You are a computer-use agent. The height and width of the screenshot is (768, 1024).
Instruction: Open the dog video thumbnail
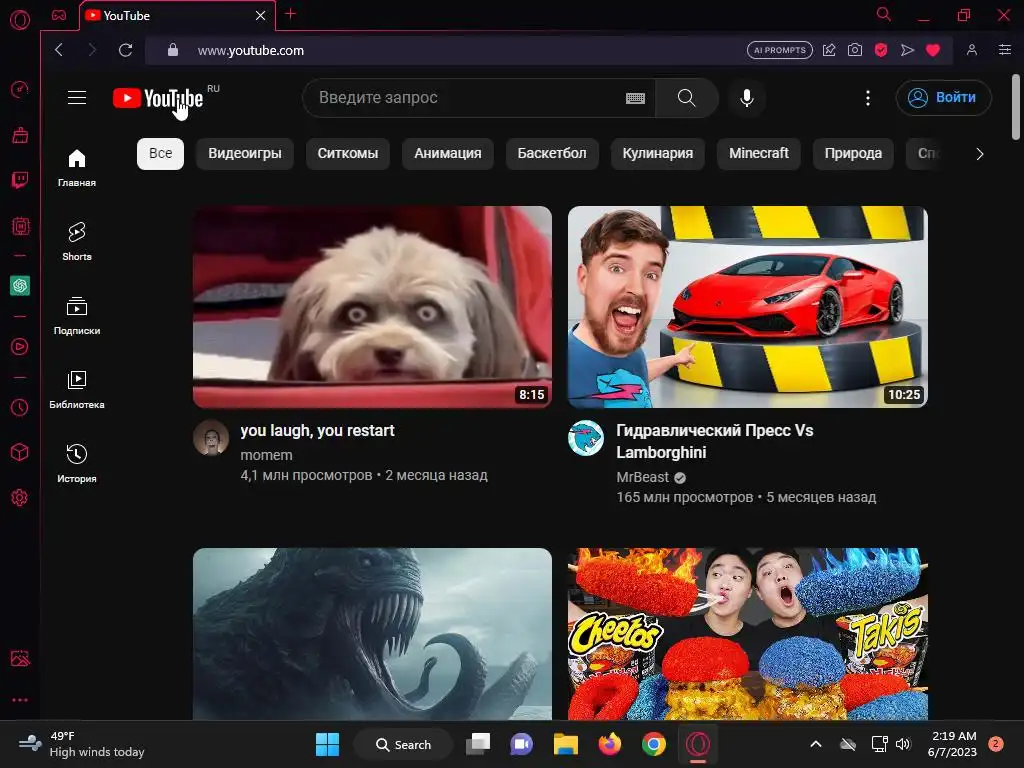pos(372,307)
